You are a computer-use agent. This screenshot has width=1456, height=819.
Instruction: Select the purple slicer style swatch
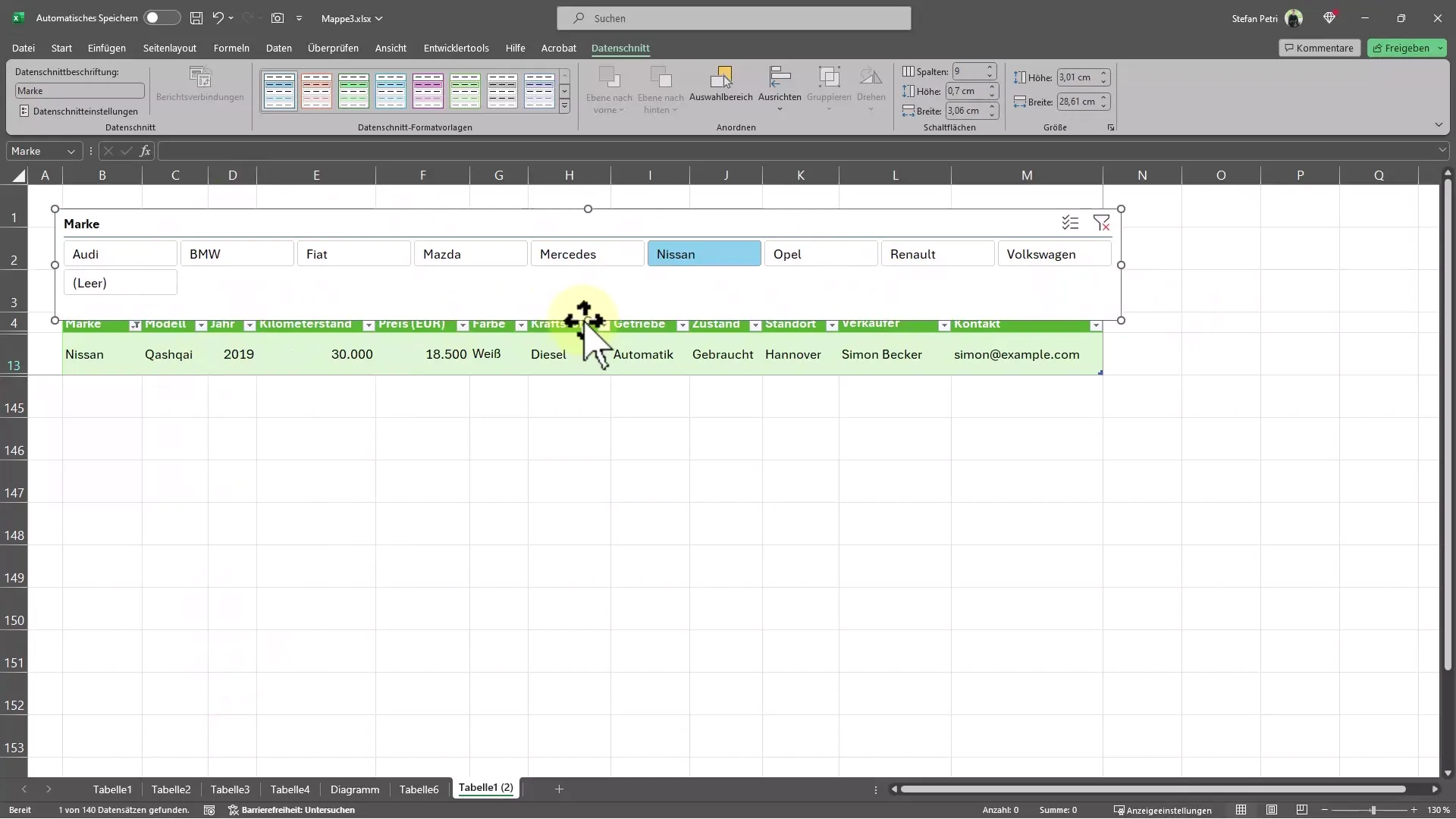coord(428,90)
